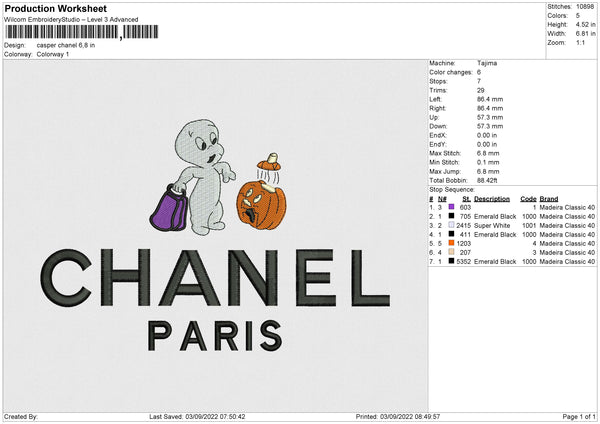Click the design name 'casper chanel 6,8 in'
The width and height of the screenshot is (600, 424).
click(x=66, y=45)
